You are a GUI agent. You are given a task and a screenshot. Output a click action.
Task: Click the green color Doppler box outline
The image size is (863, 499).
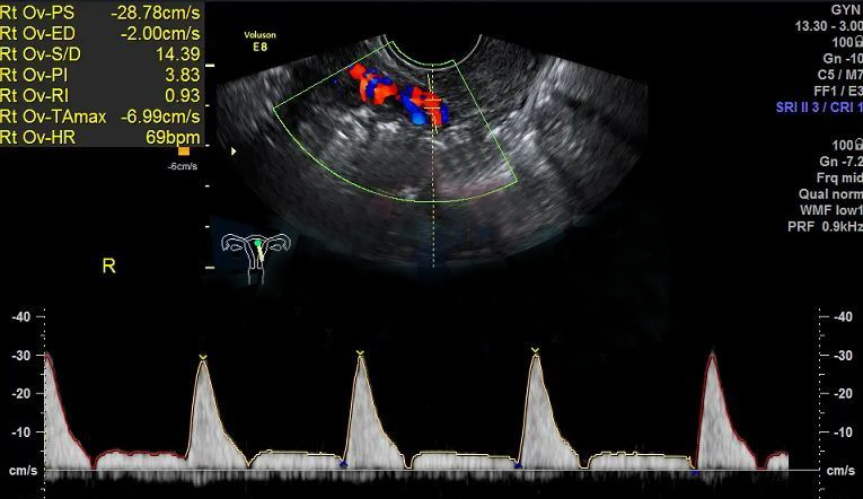tap(395, 121)
